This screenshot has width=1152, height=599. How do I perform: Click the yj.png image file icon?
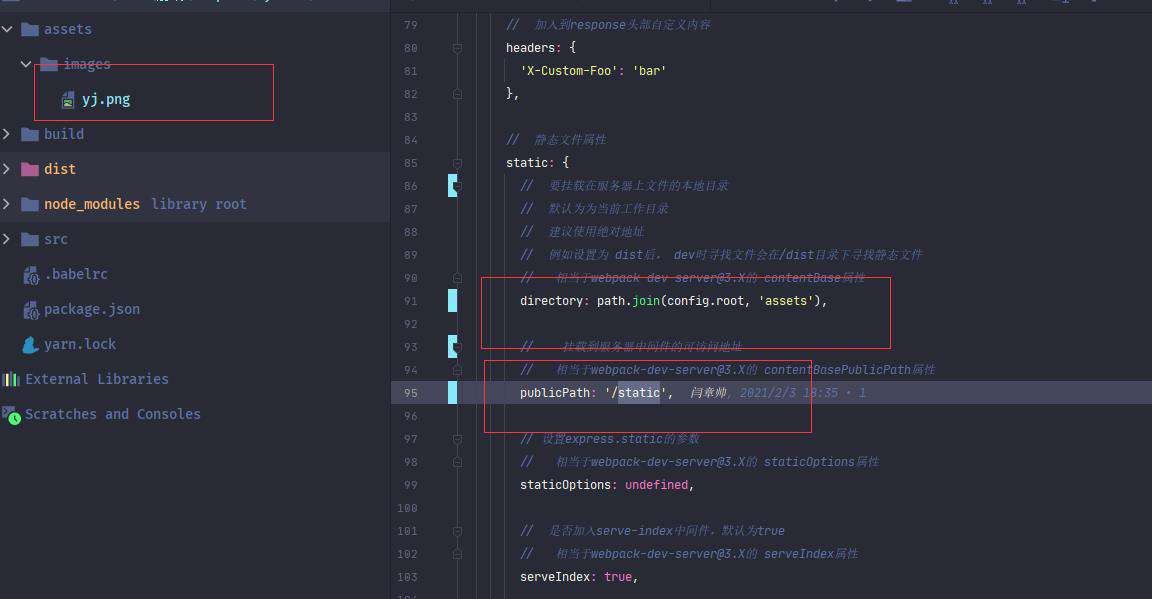(68, 100)
